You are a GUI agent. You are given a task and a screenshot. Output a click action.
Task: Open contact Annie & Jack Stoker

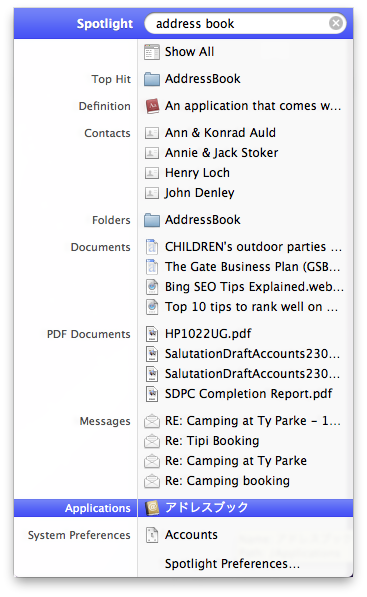click(x=221, y=153)
